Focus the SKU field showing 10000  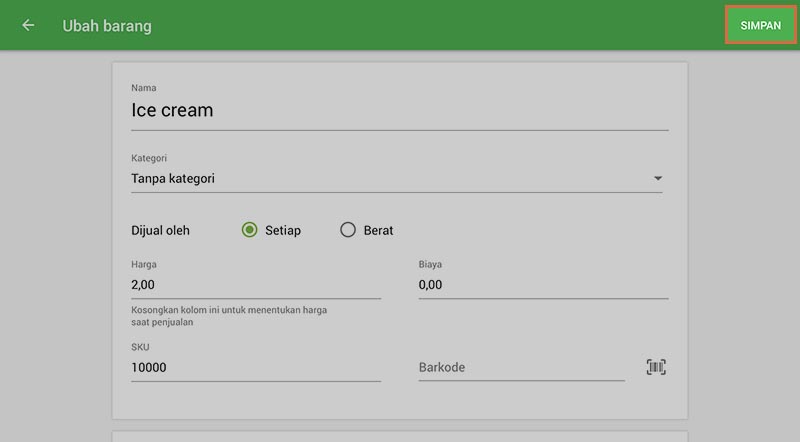pyautogui.click(x=255, y=367)
